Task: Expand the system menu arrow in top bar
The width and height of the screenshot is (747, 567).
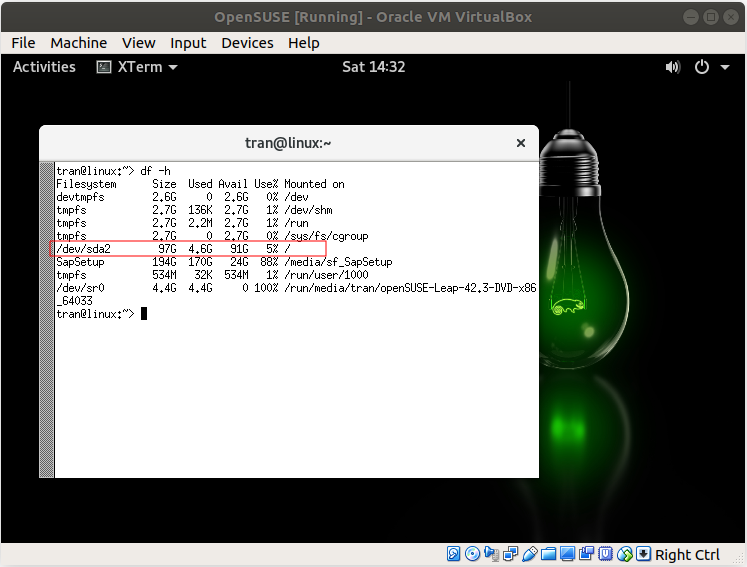Action: pos(725,68)
